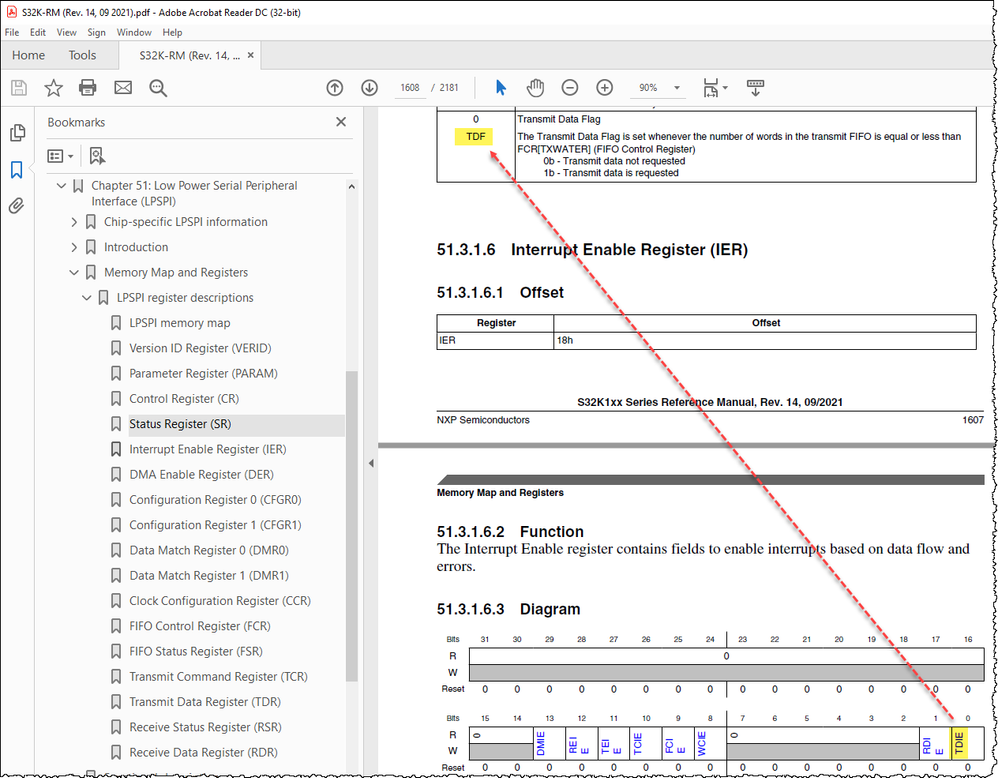The image size is (998, 778).
Task: Switch to the Home tab
Action: 28,55
